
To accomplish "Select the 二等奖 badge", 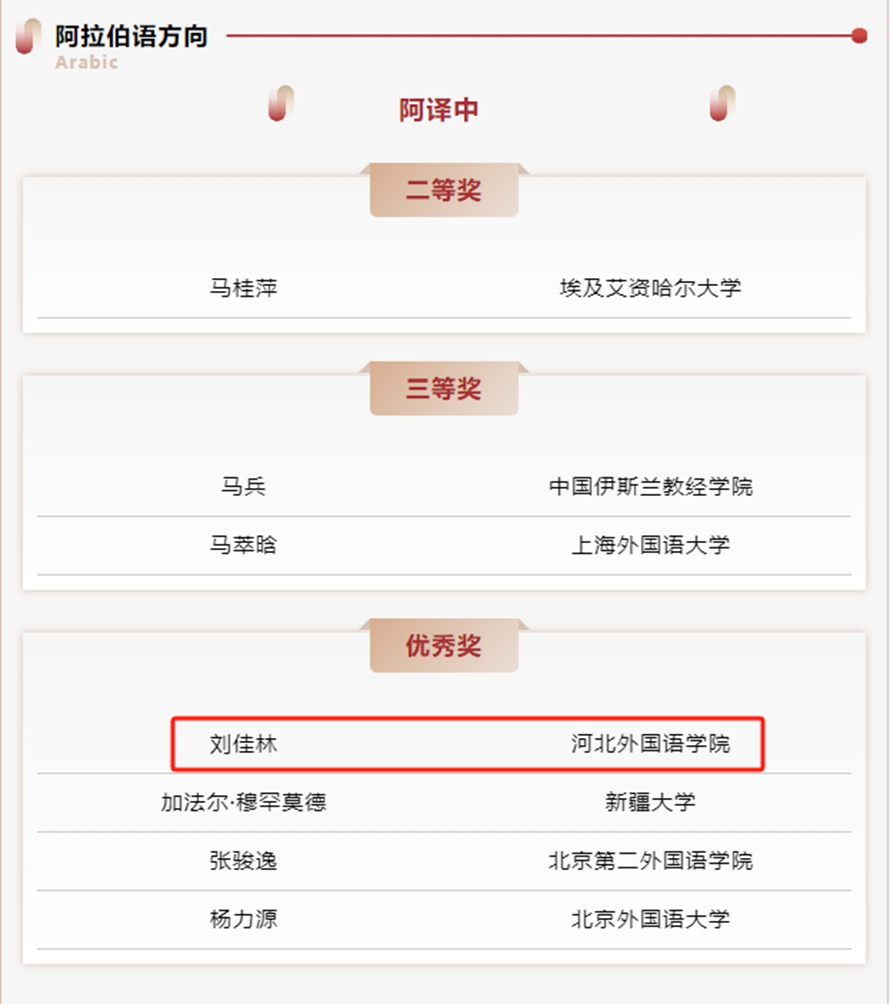I will [444, 190].
